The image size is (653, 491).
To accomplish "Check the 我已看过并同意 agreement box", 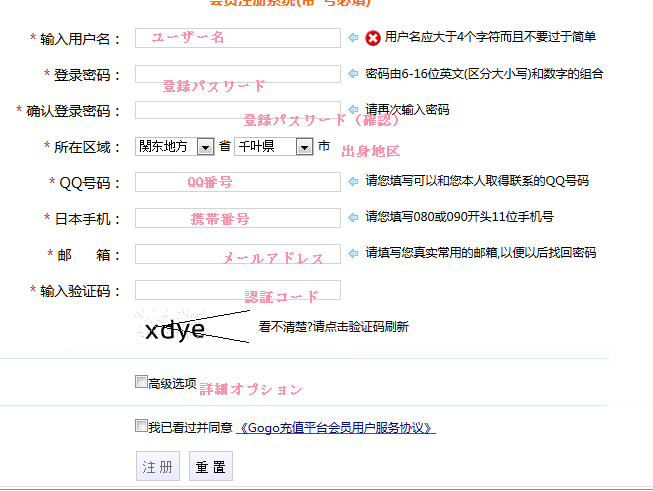I will [141, 426].
